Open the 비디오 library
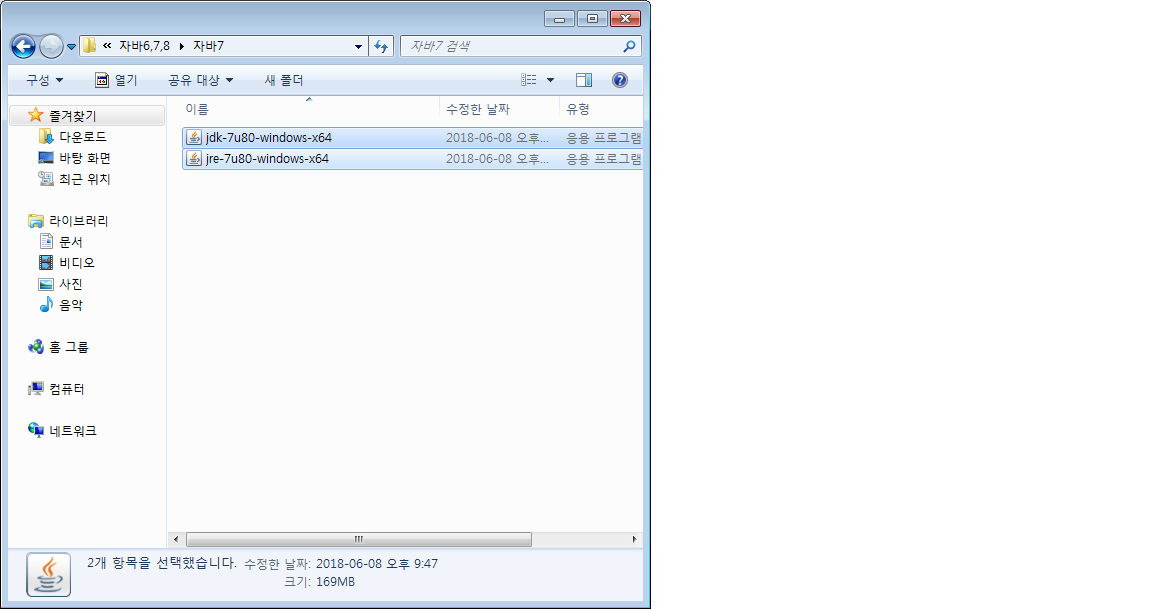The image size is (1152, 609). [76, 262]
